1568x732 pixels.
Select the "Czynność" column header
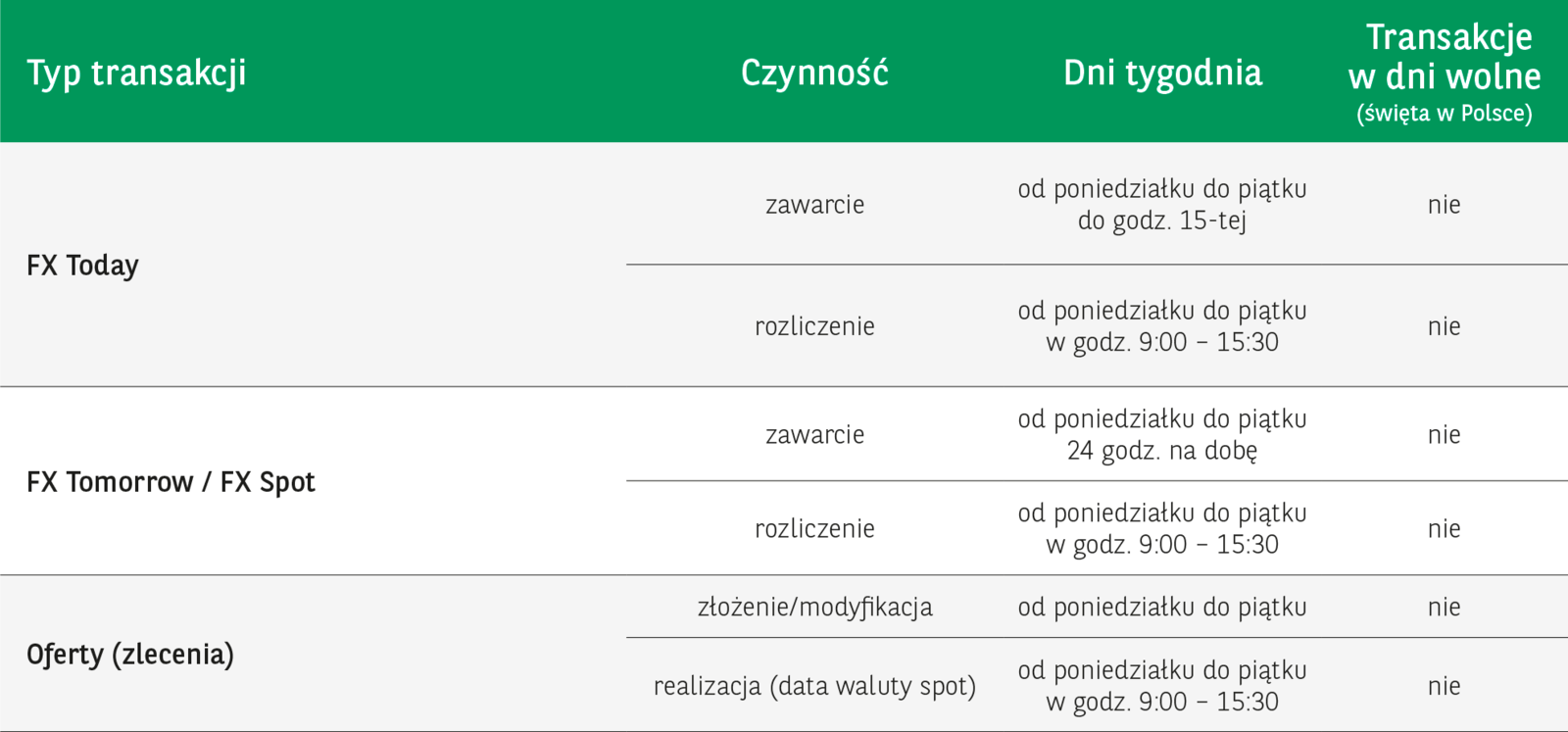click(814, 73)
